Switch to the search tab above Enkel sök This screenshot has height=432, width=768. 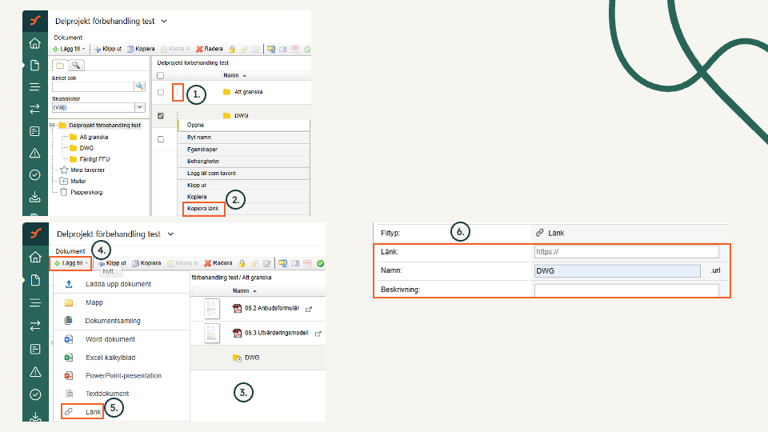(76, 65)
